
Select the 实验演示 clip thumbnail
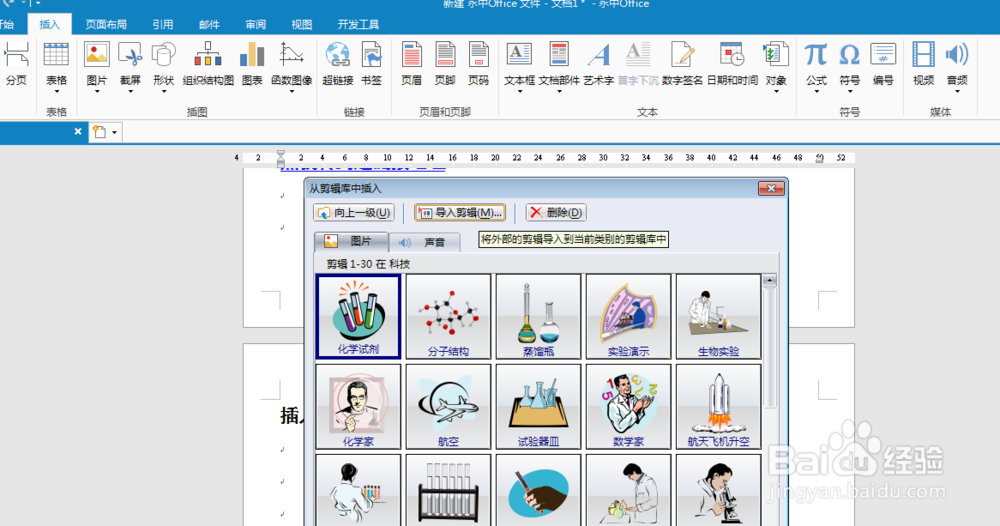(x=628, y=316)
